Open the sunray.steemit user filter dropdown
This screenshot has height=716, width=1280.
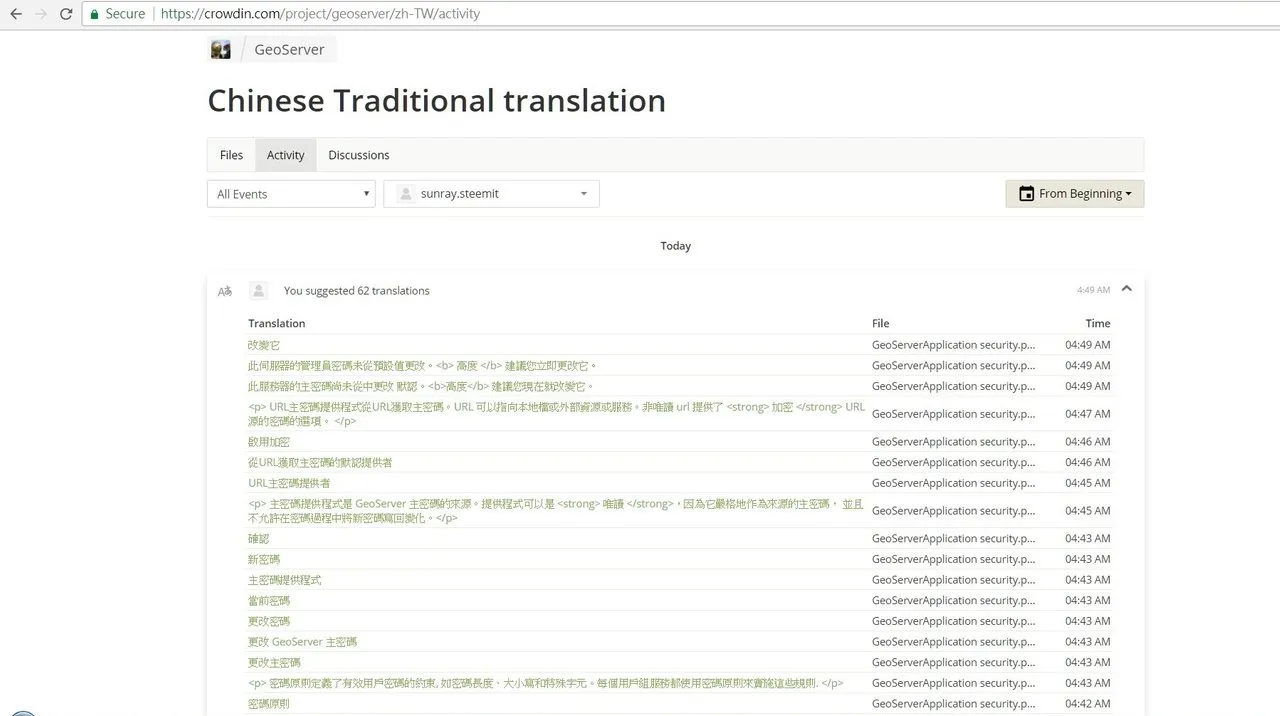(491, 194)
